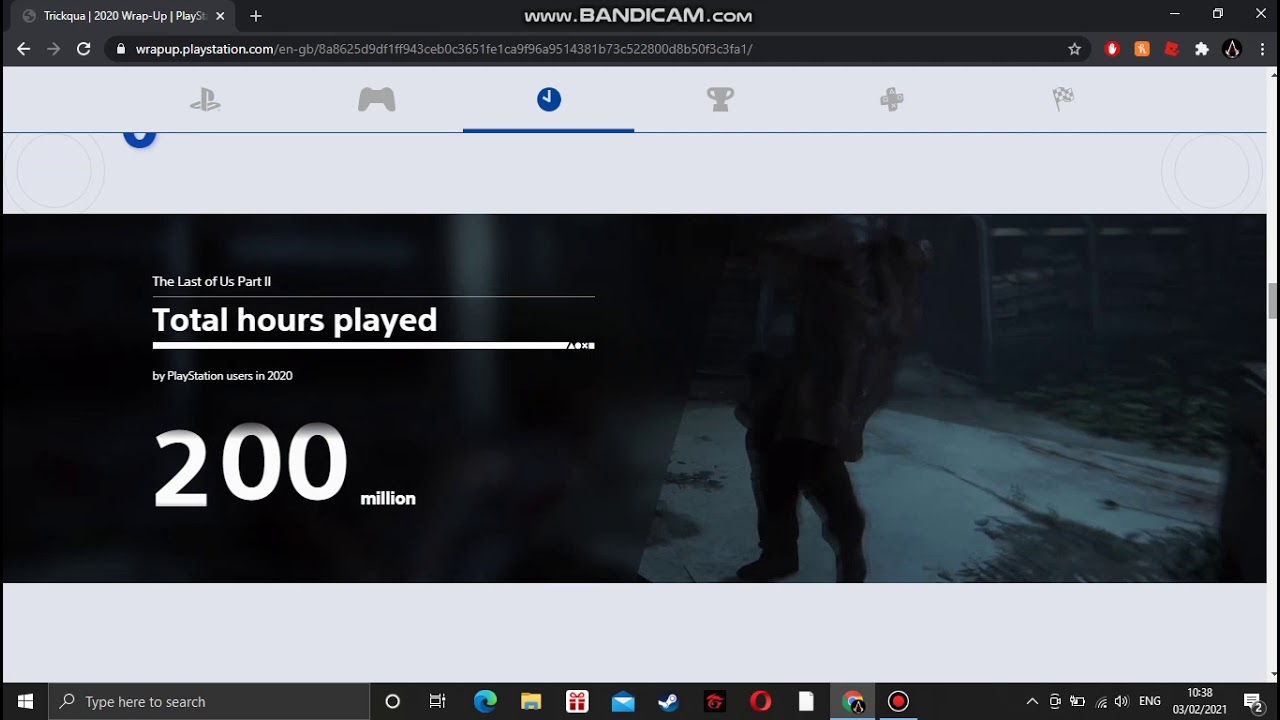
Task: Open a new browser tab
Action: tap(256, 16)
